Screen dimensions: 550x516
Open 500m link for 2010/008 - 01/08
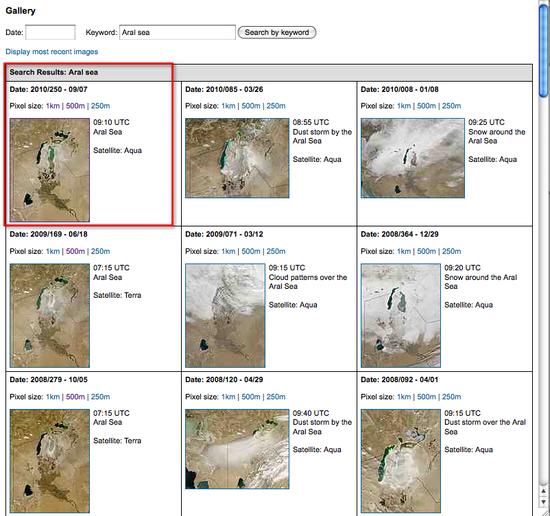pyautogui.click(x=427, y=106)
